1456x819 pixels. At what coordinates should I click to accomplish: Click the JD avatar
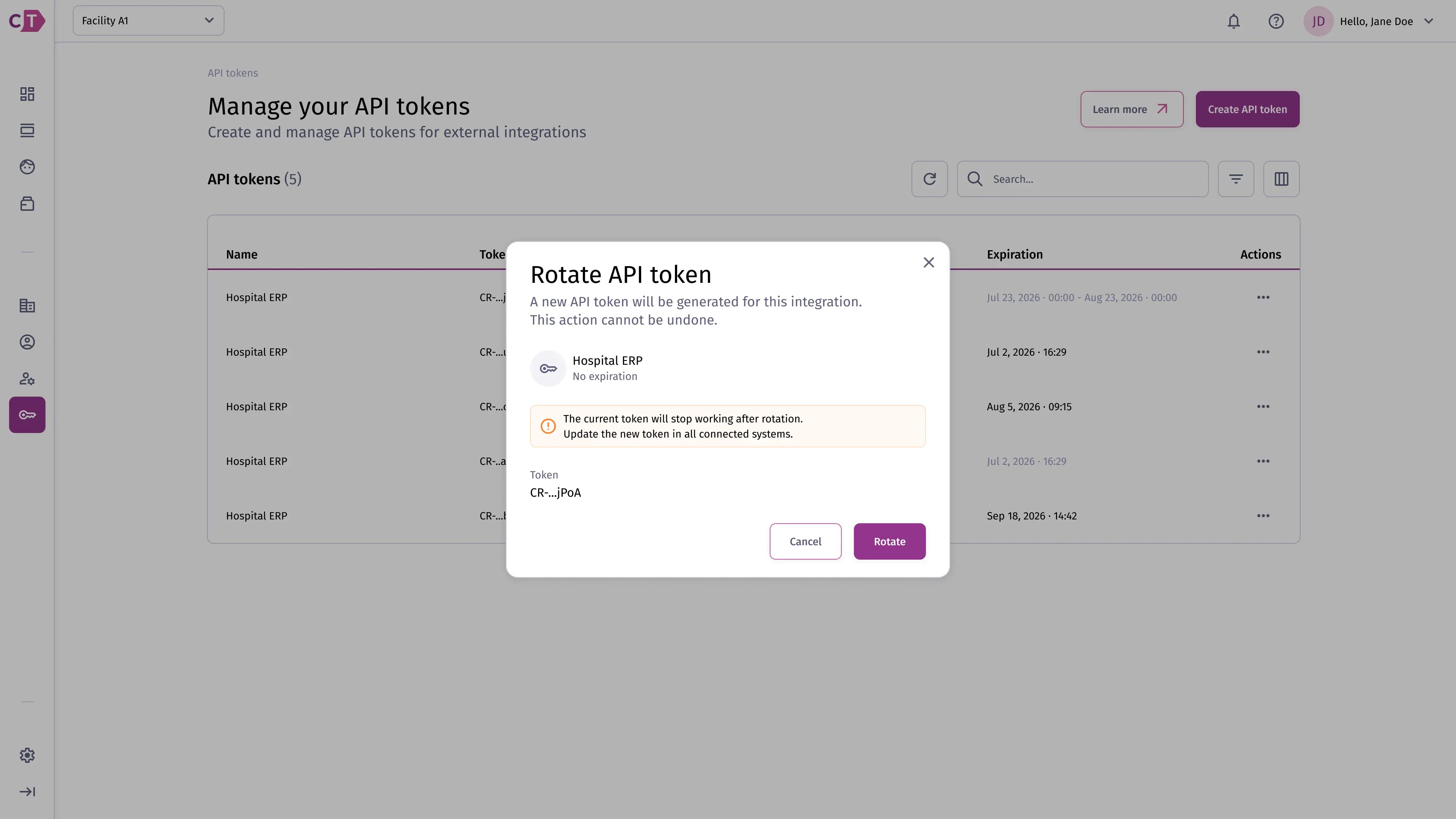coord(1318,21)
